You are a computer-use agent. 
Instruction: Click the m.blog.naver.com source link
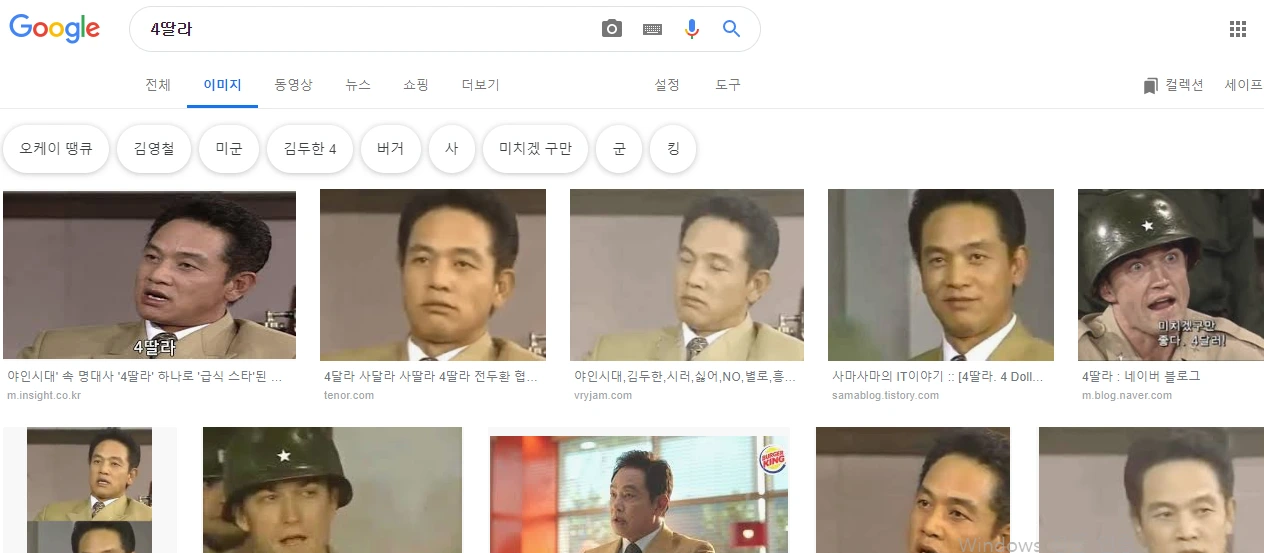[1127, 395]
